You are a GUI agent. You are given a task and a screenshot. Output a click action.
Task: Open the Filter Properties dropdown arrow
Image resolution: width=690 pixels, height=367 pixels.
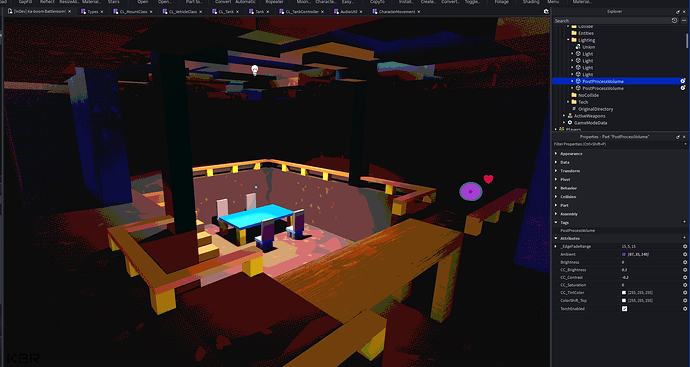(x=685, y=144)
